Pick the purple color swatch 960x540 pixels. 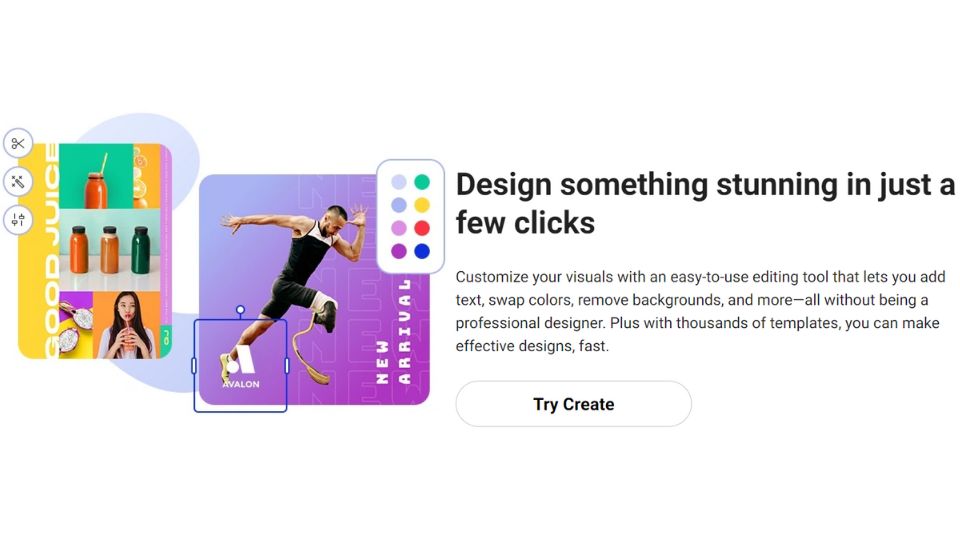pos(399,251)
